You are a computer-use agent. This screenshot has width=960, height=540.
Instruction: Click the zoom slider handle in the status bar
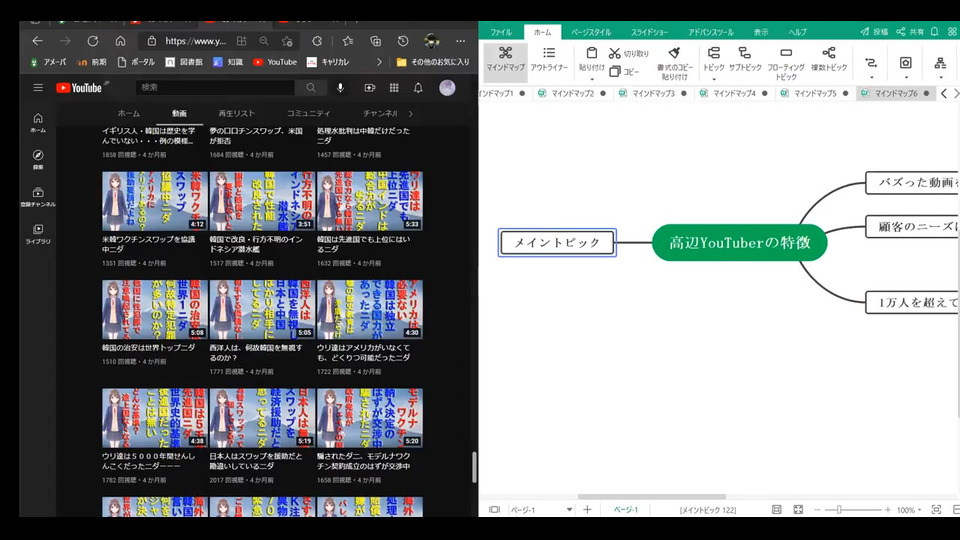click(839, 509)
